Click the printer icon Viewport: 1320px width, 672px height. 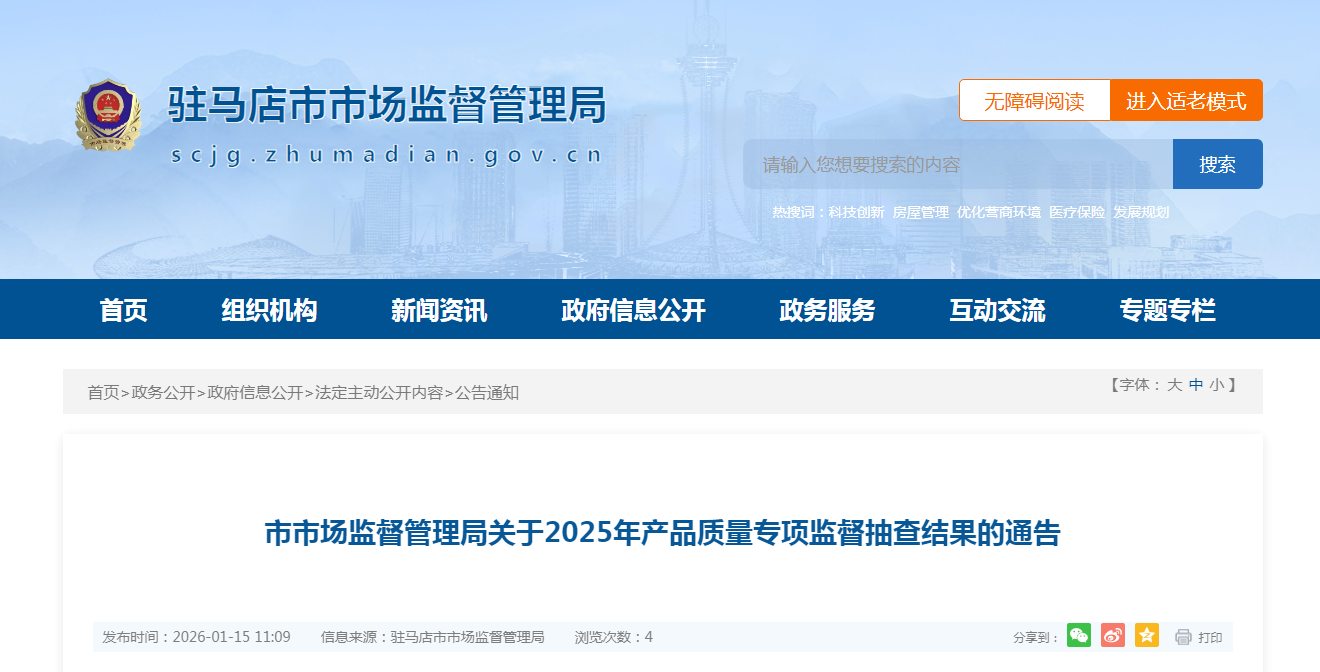point(1183,637)
